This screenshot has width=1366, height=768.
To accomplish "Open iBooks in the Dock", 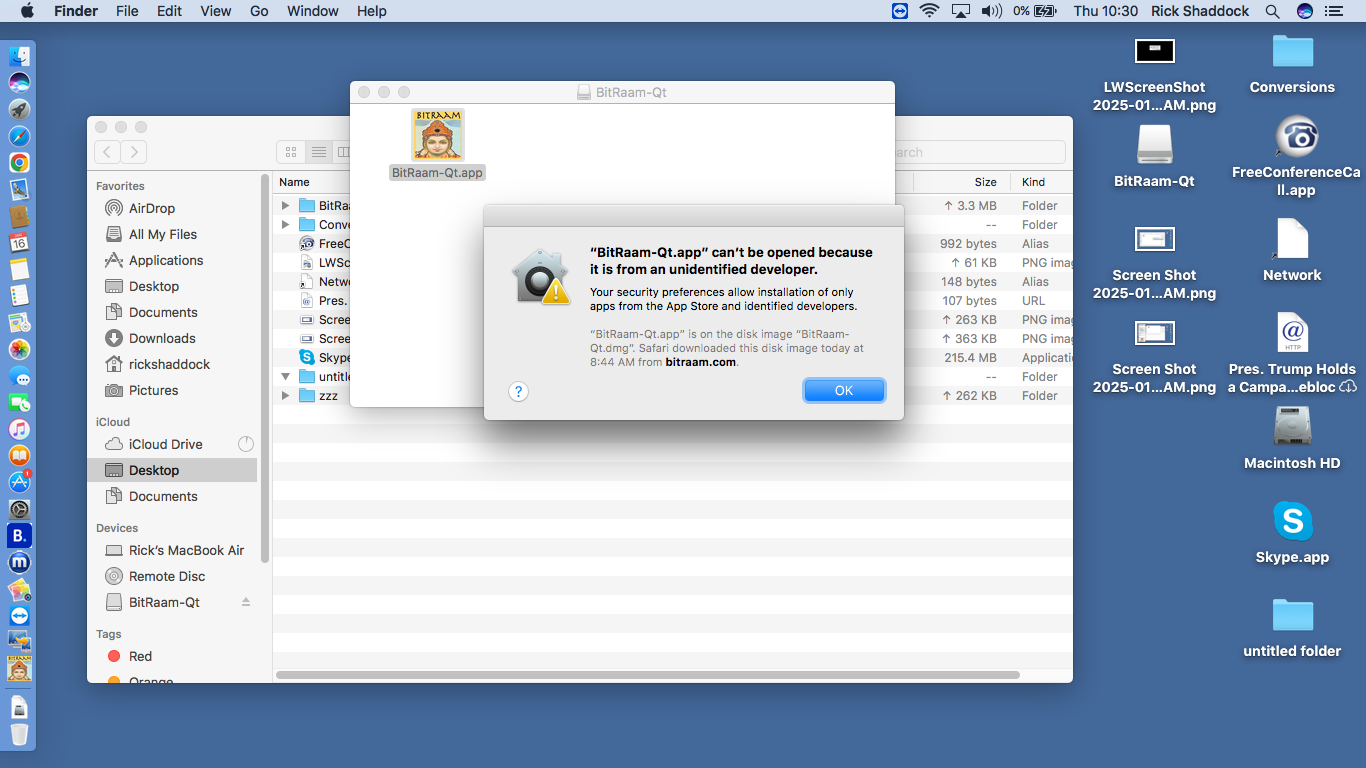I will [x=19, y=456].
